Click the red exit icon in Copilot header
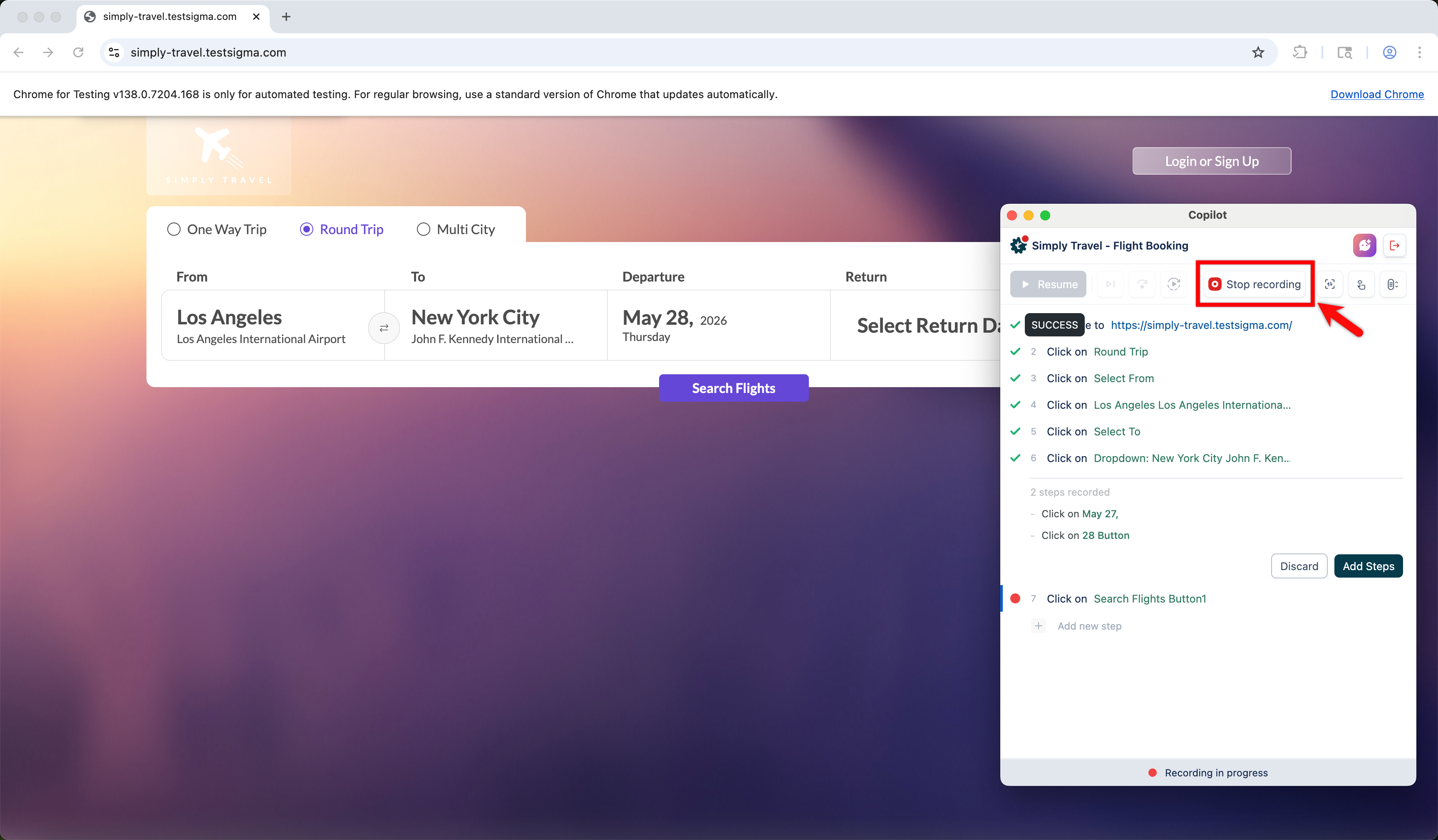1438x840 pixels. (1395, 245)
